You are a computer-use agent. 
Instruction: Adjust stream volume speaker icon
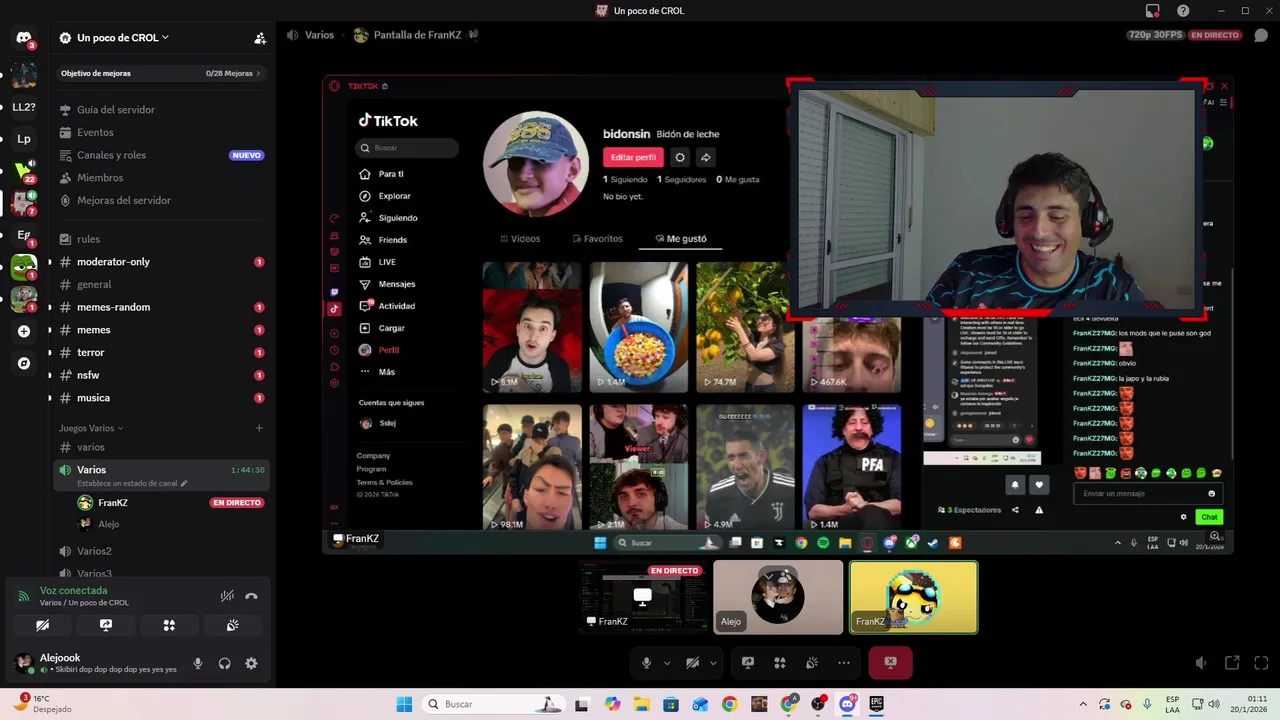(1201, 663)
